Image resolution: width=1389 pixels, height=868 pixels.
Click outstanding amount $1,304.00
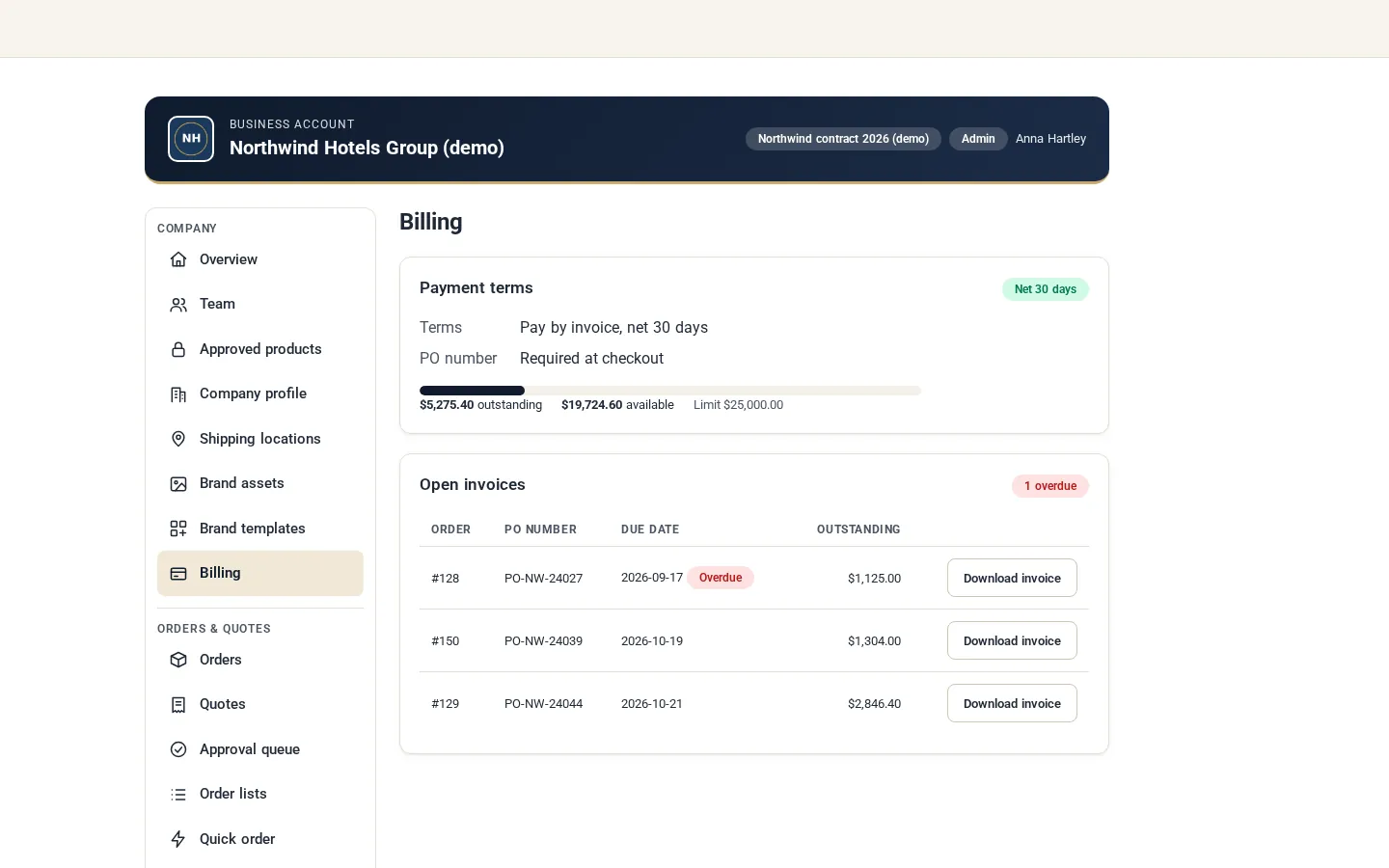(874, 641)
